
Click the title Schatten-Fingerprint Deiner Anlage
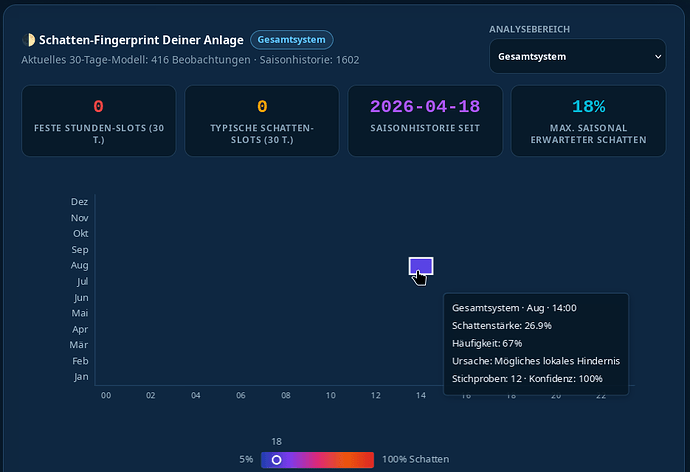pos(141,40)
